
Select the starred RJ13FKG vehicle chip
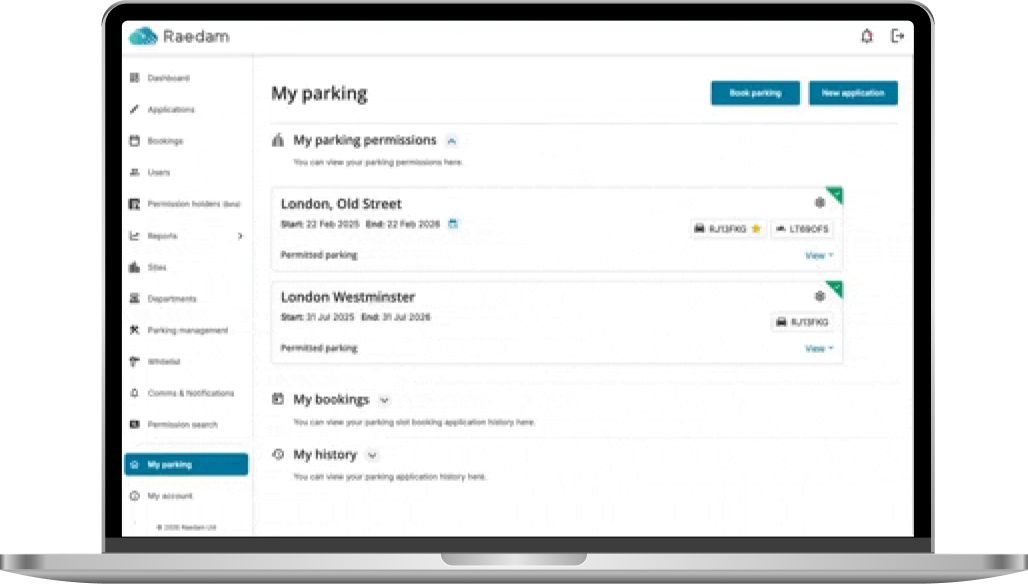point(728,229)
